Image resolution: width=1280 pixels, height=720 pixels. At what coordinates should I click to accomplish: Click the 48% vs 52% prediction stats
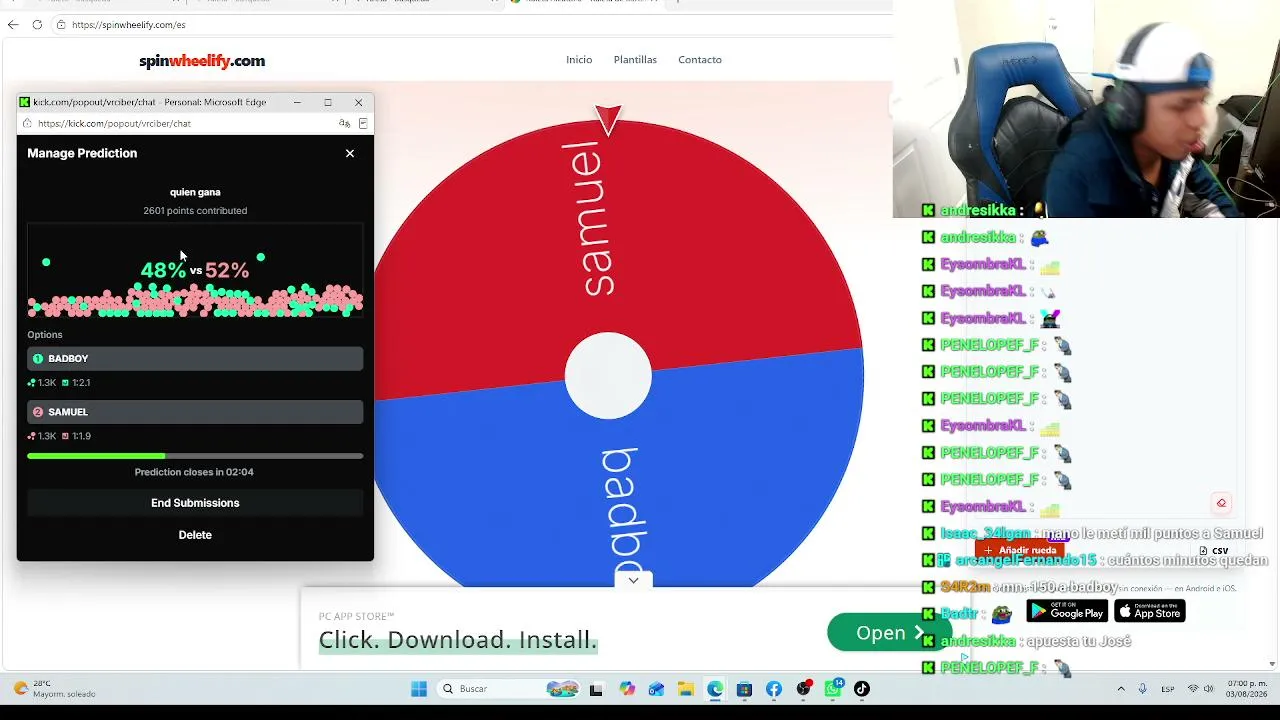(x=195, y=270)
